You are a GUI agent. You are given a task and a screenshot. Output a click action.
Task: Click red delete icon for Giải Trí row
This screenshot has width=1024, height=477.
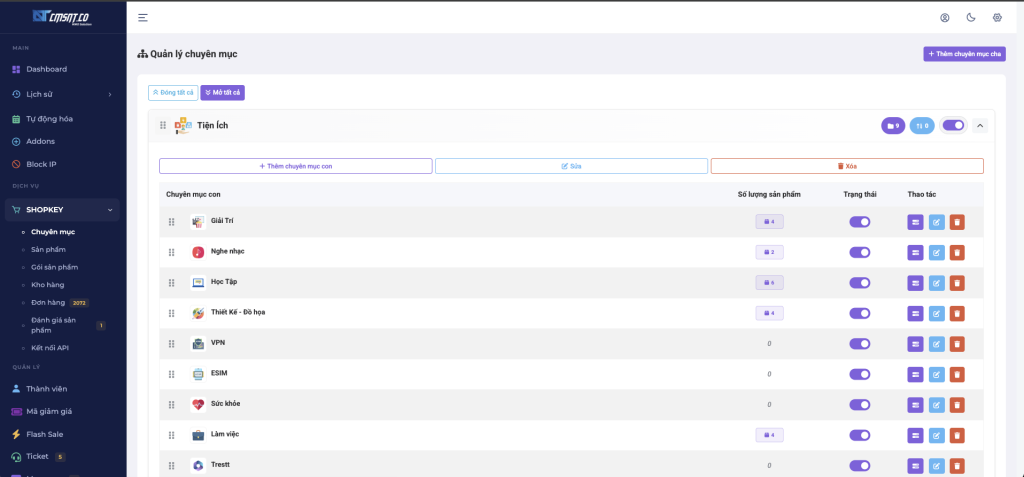click(957, 222)
